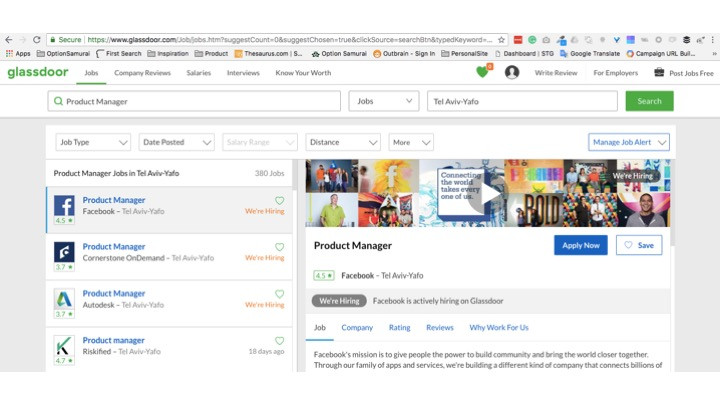Click the Autodesk company logo
This screenshot has height=405, width=720.
[64, 299]
